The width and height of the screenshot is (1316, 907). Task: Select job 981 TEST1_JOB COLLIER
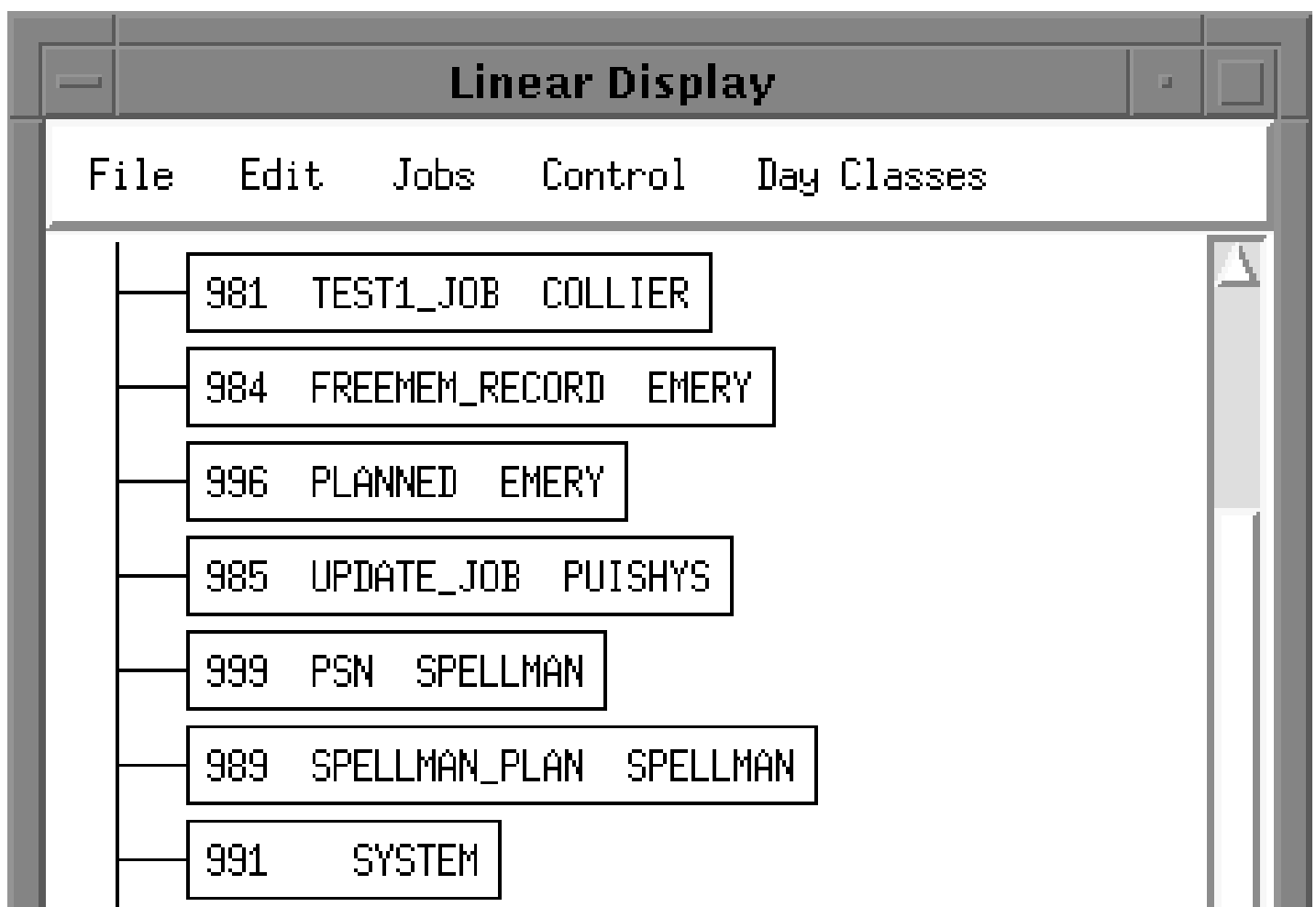[448, 293]
